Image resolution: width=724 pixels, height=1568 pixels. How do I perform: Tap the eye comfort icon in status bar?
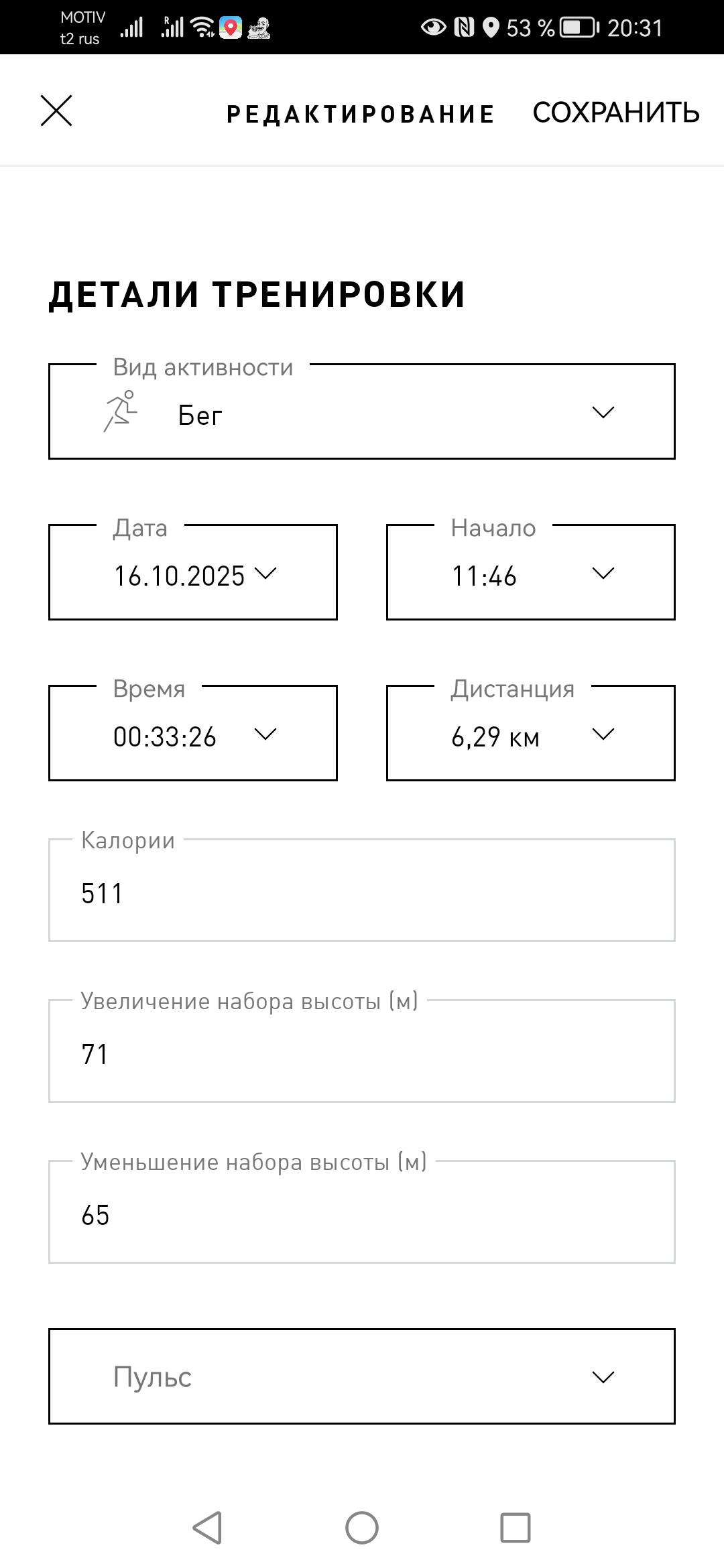433,27
